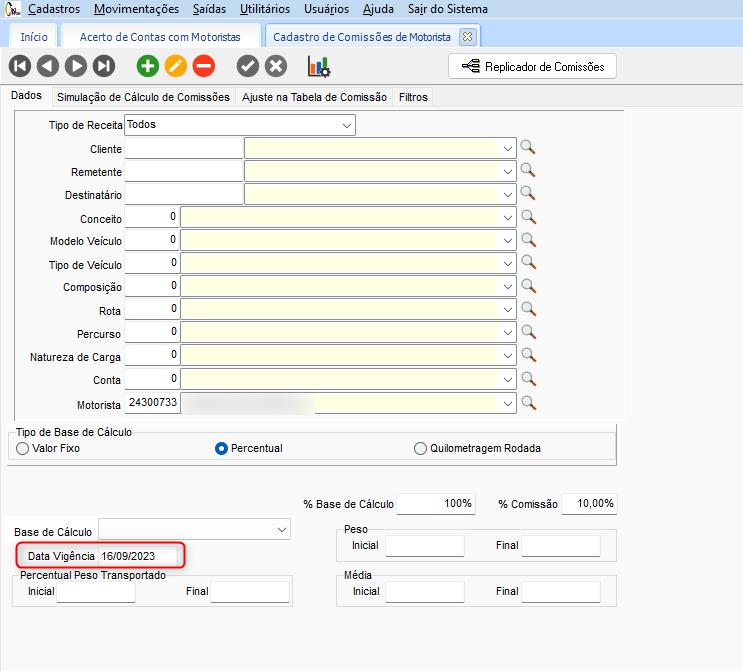Screen dimensions: 743x671
Task: Expand the Cliente name dropdown
Action: tap(507, 149)
